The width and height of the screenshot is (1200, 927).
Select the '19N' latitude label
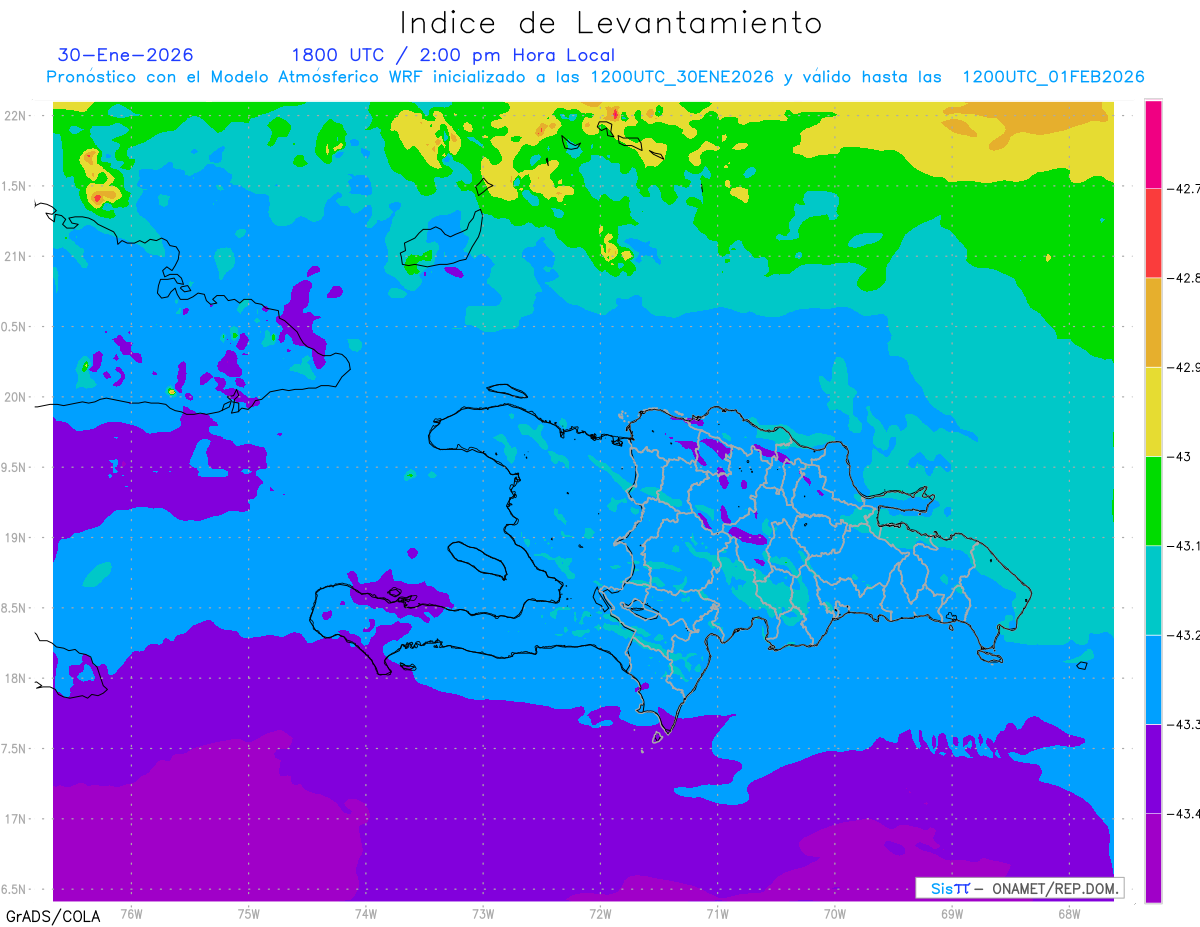(x=15, y=537)
